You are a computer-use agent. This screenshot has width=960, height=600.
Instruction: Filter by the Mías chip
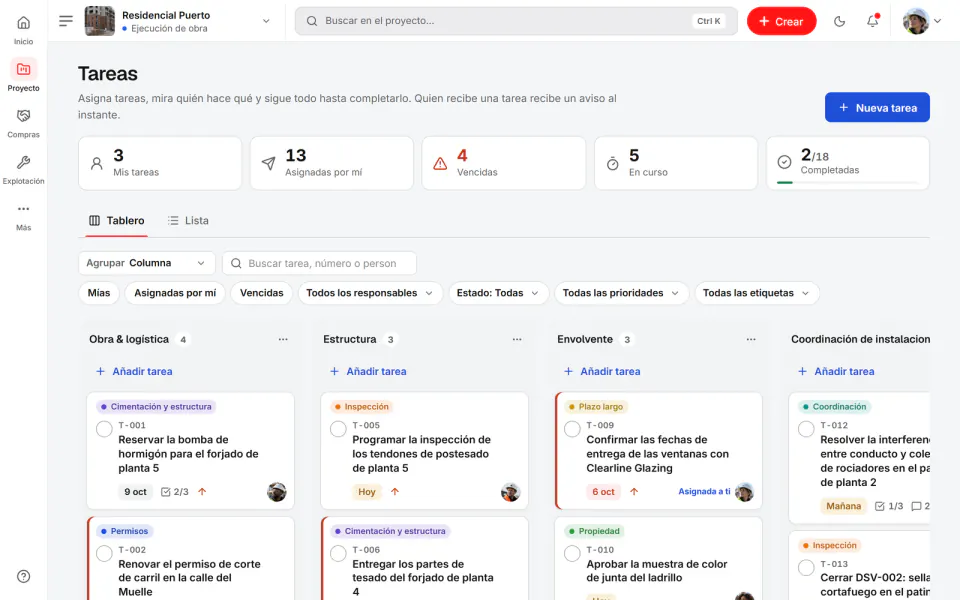(x=99, y=293)
